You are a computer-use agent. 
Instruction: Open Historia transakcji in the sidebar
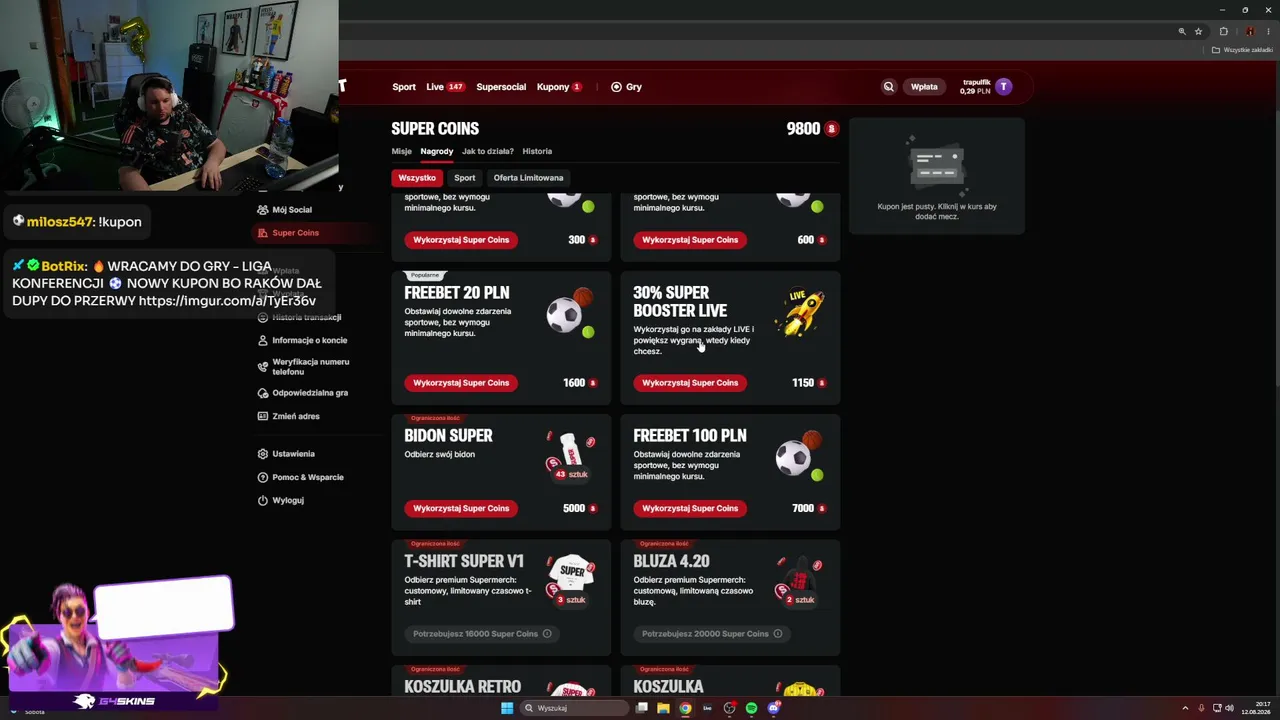[x=307, y=318]
